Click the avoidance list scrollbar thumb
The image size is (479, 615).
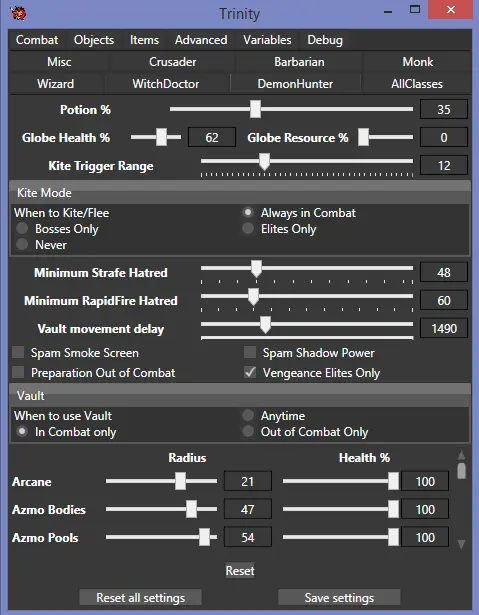(x=461, y=471)
